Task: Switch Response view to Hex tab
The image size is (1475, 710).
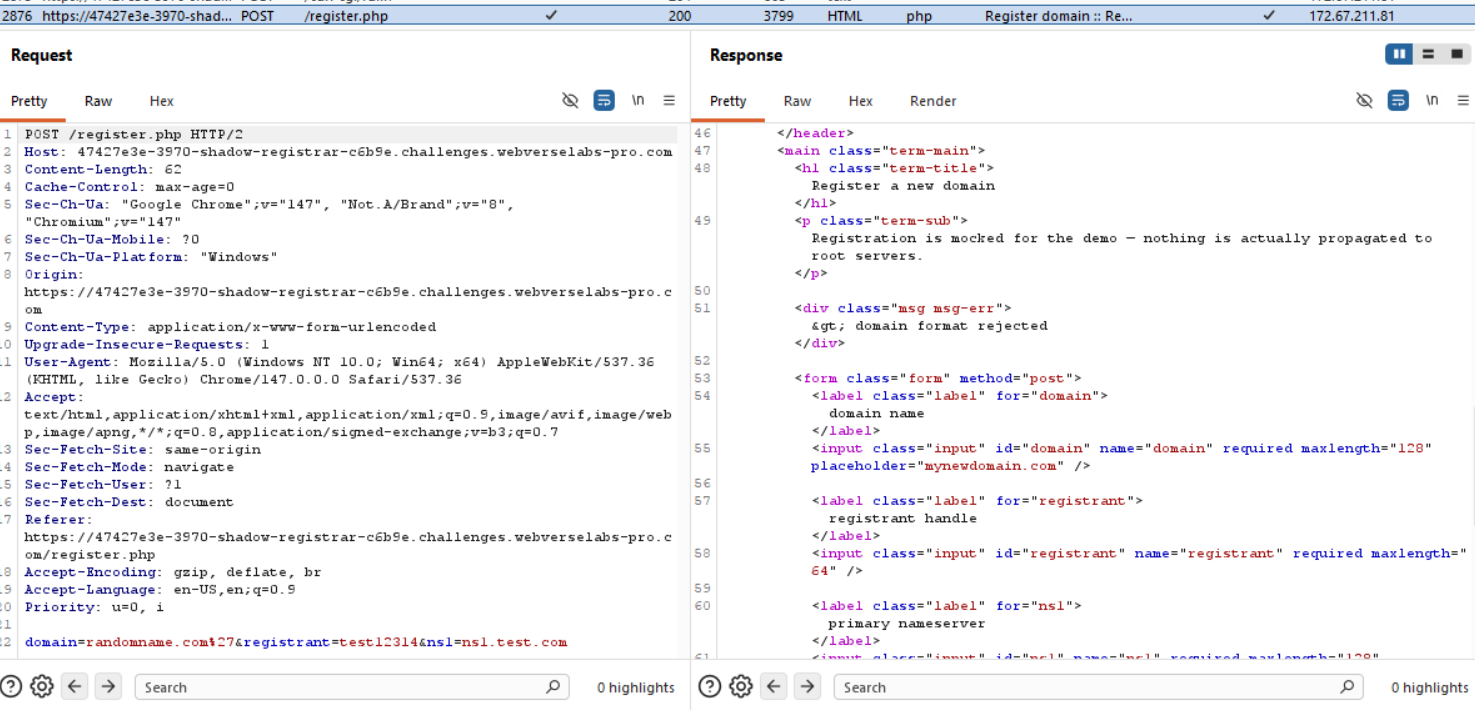Action: click(x=860, y=100)
